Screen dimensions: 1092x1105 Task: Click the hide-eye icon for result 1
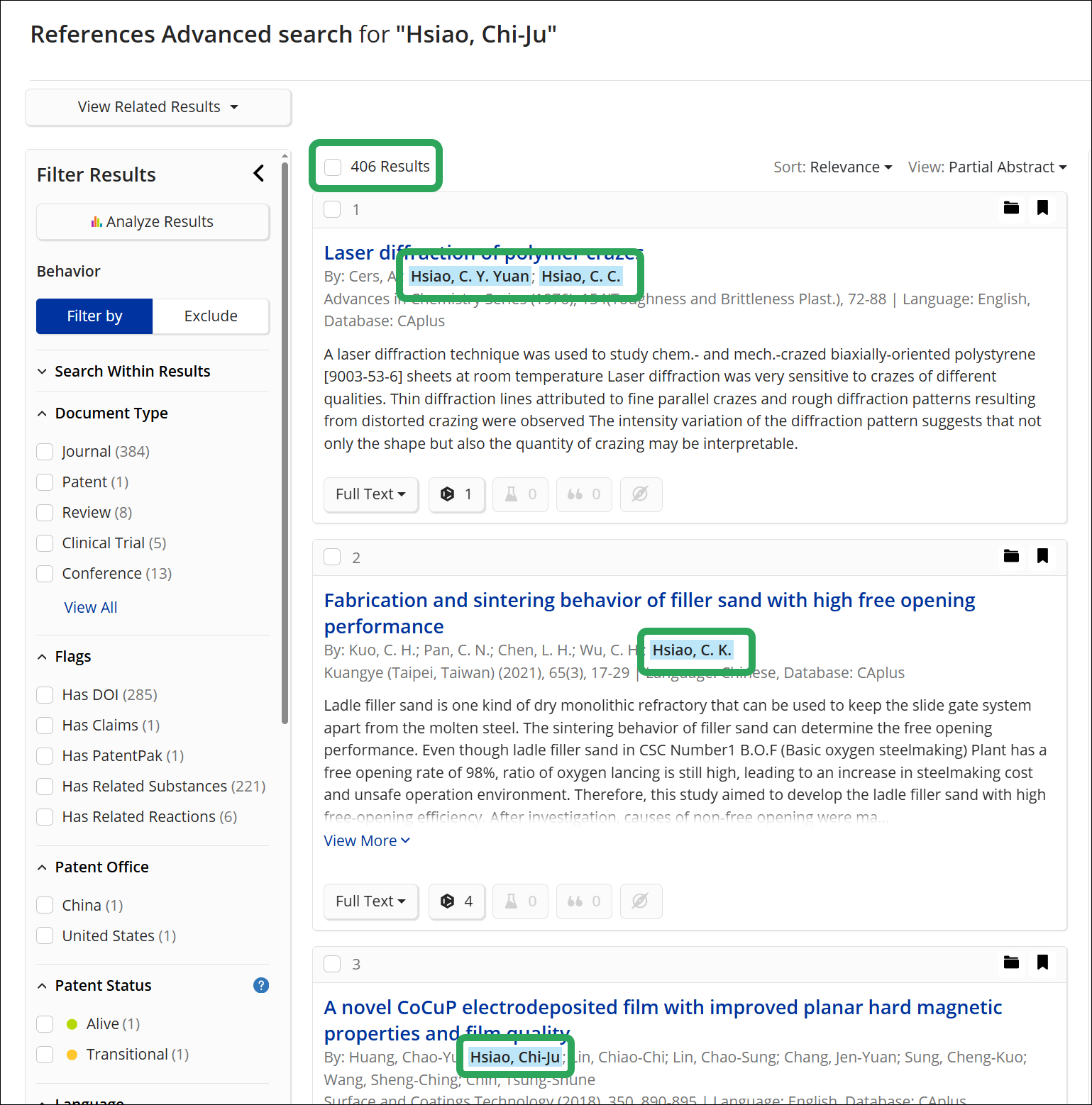click(641, 494)
